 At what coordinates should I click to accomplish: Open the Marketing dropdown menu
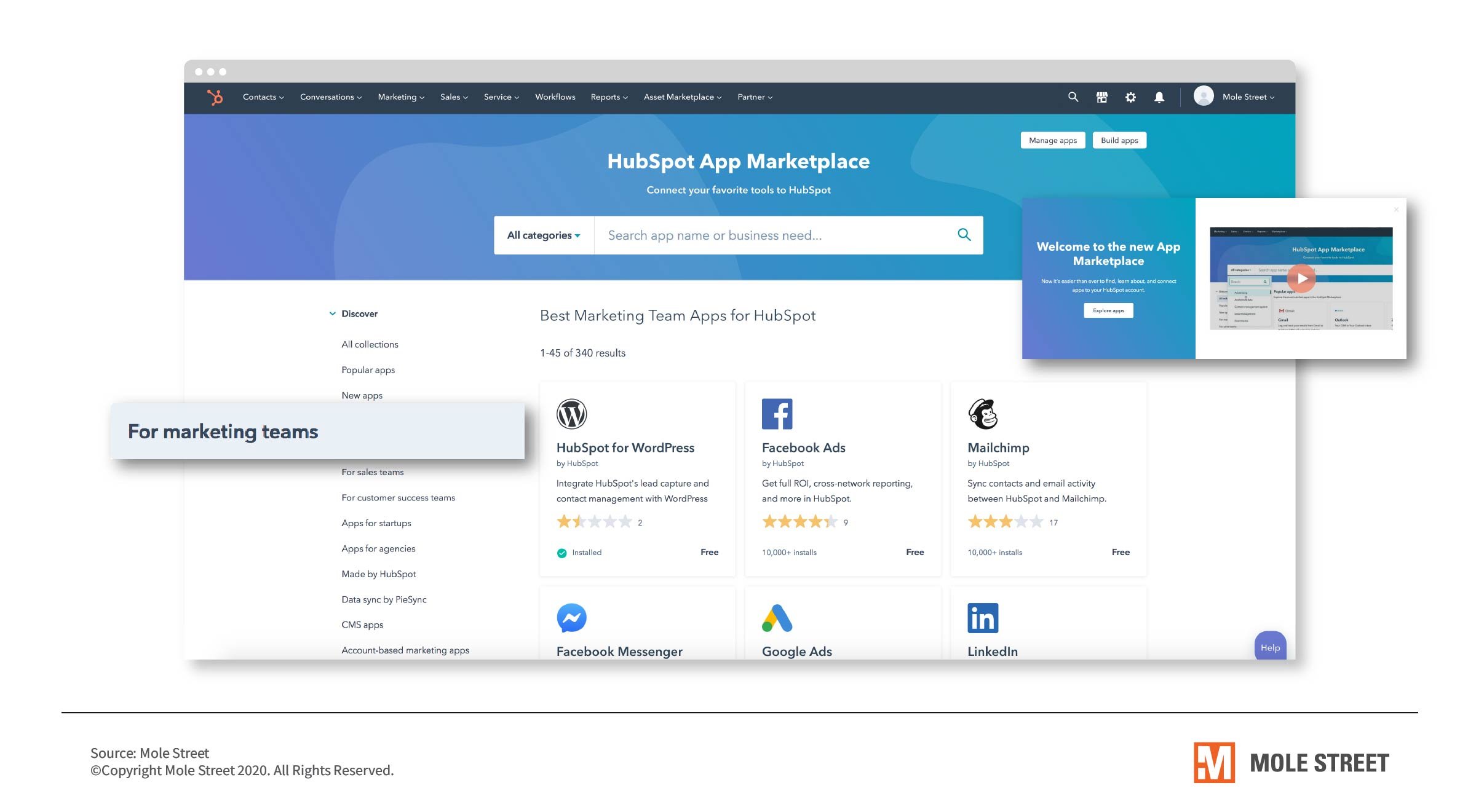pyautogui.click(x=401, y=97)
